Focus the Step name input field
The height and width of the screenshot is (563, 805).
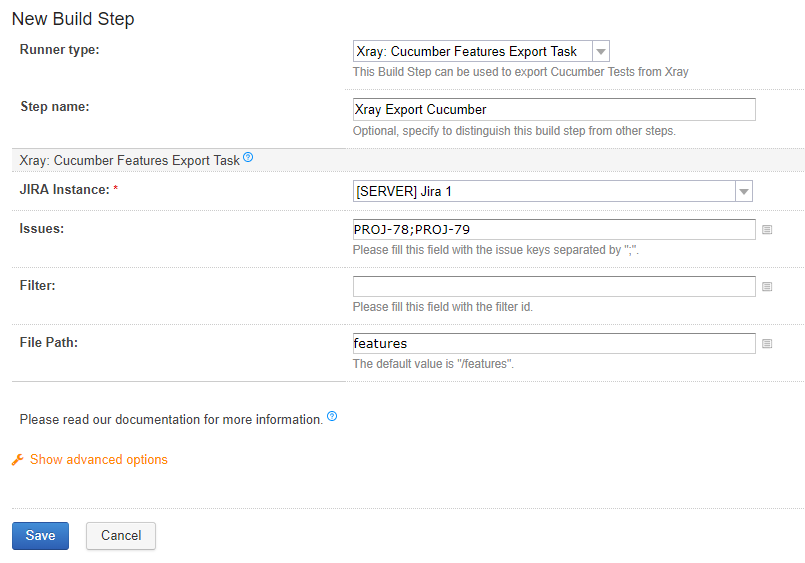[554, 109]
